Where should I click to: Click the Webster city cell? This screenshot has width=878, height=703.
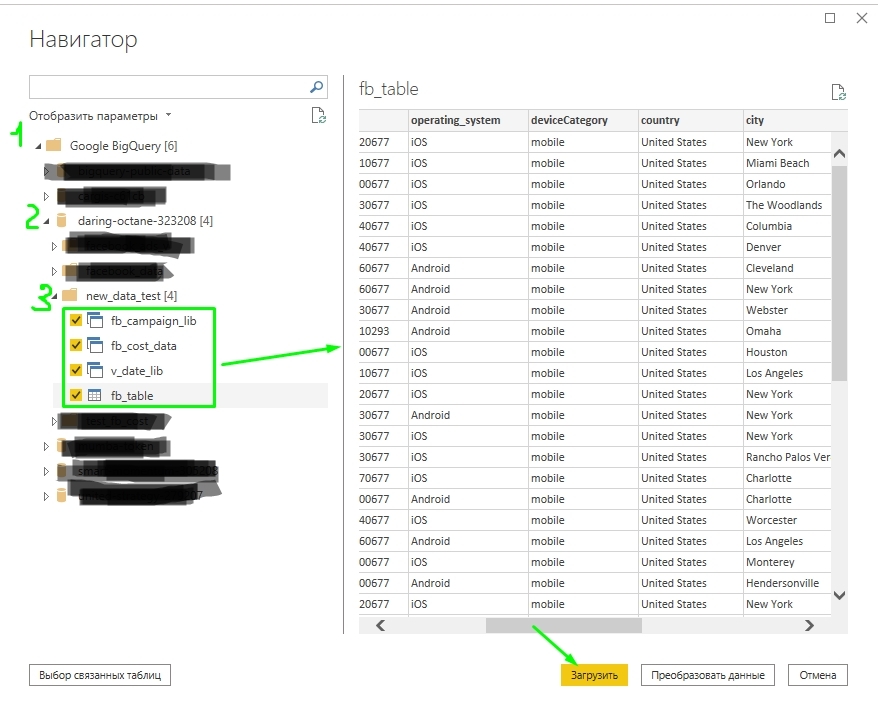tap(787, 310)
